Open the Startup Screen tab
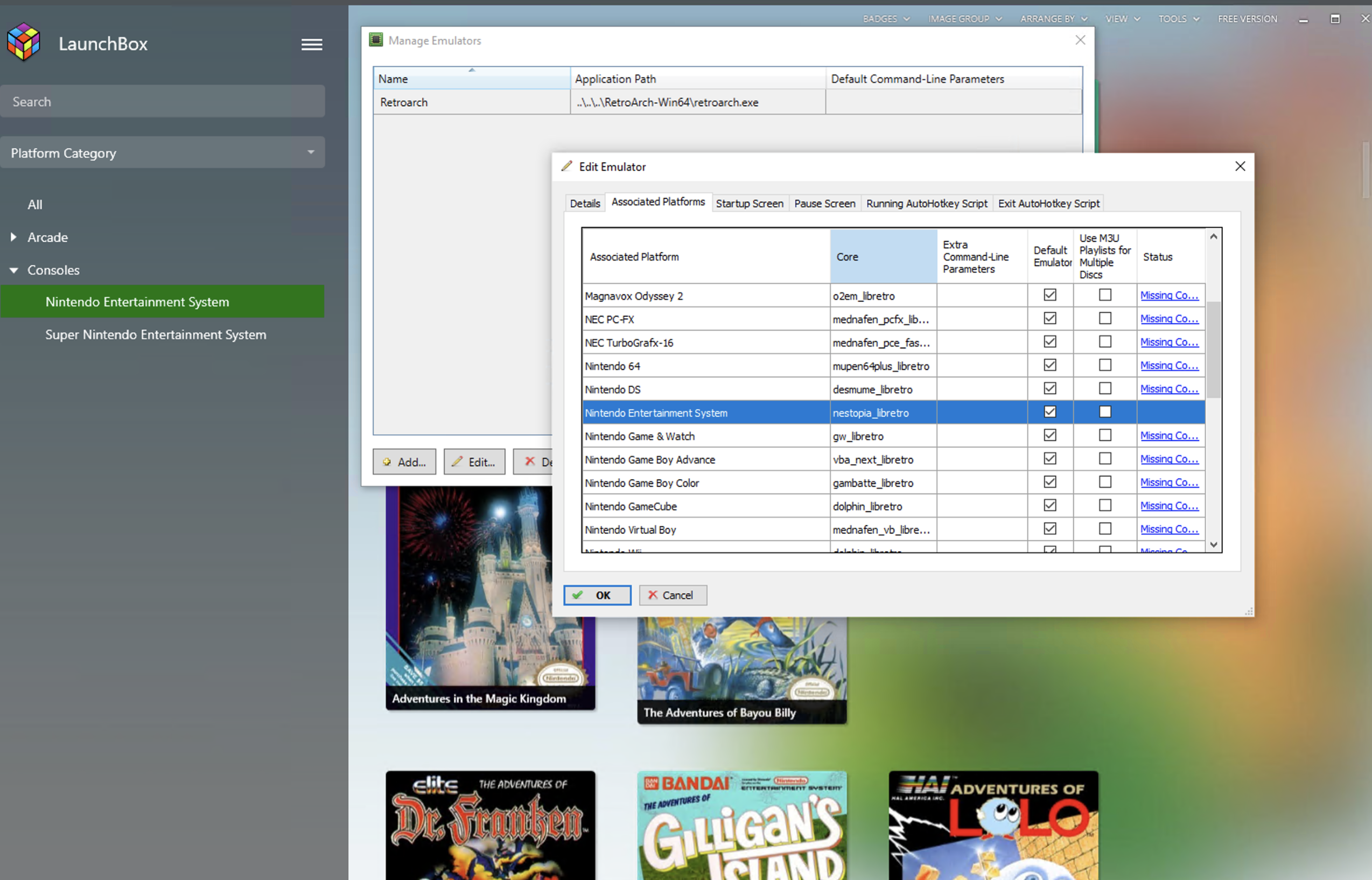Screen dimensions: 1372x880 point(750,204)
